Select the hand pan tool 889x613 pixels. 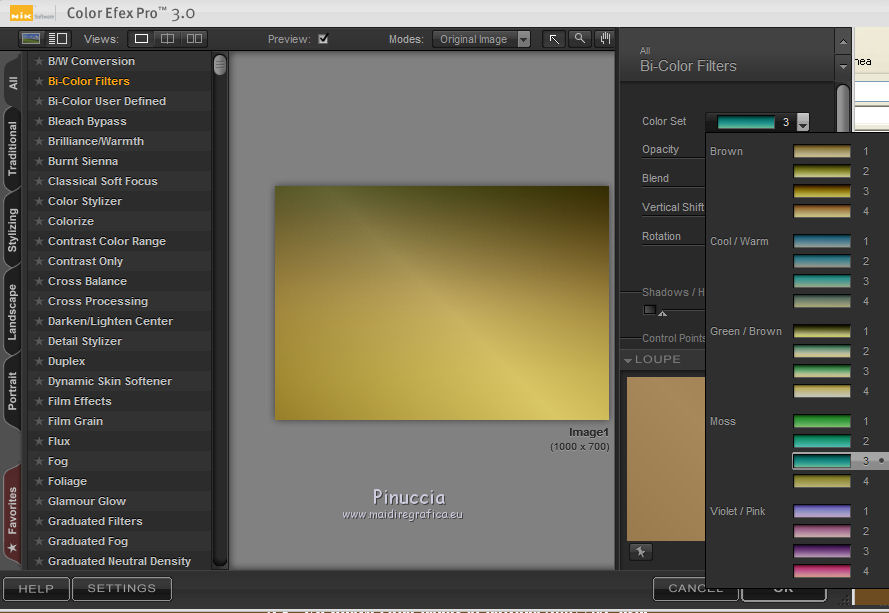(x=604, y=39)
